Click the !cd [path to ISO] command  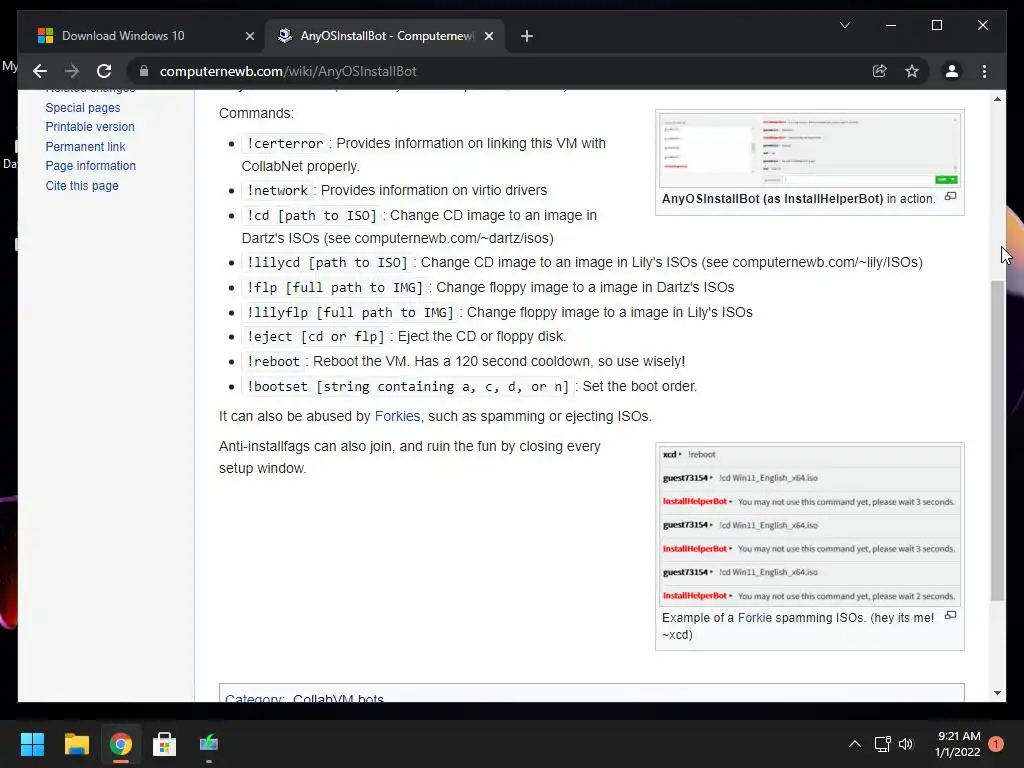pyautogui.click(x=312, y=216)
